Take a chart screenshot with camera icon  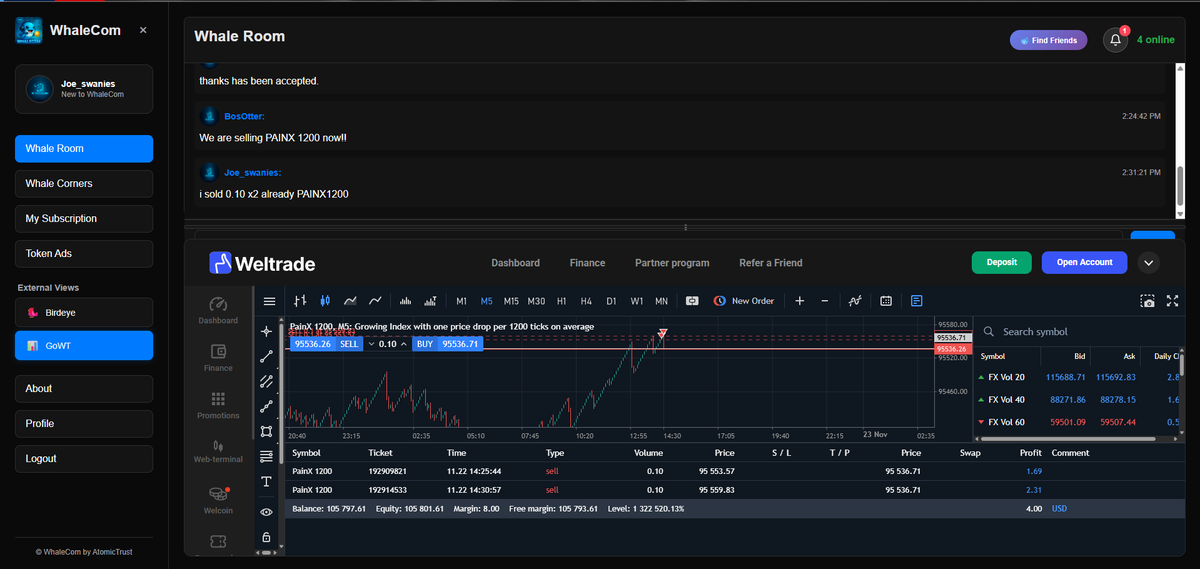point(1148,301)
